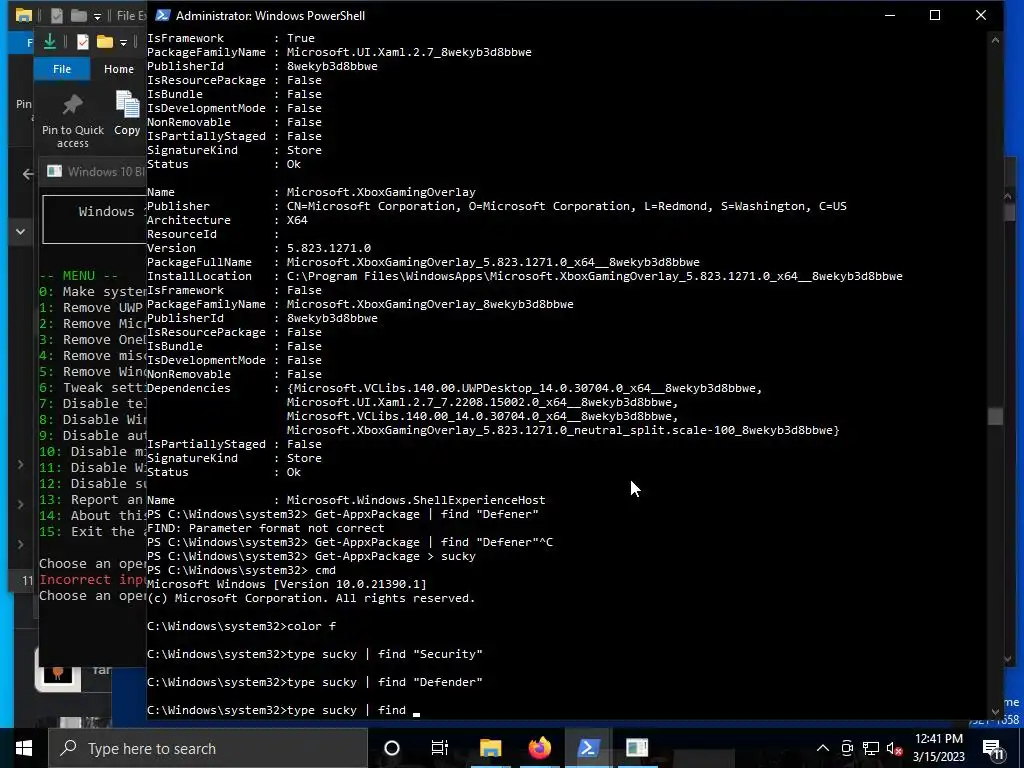Click scroll down arrow in PowerShell window
This screenshot has height=768, width=1024.
pyautogui.click(x=995, y=712)
